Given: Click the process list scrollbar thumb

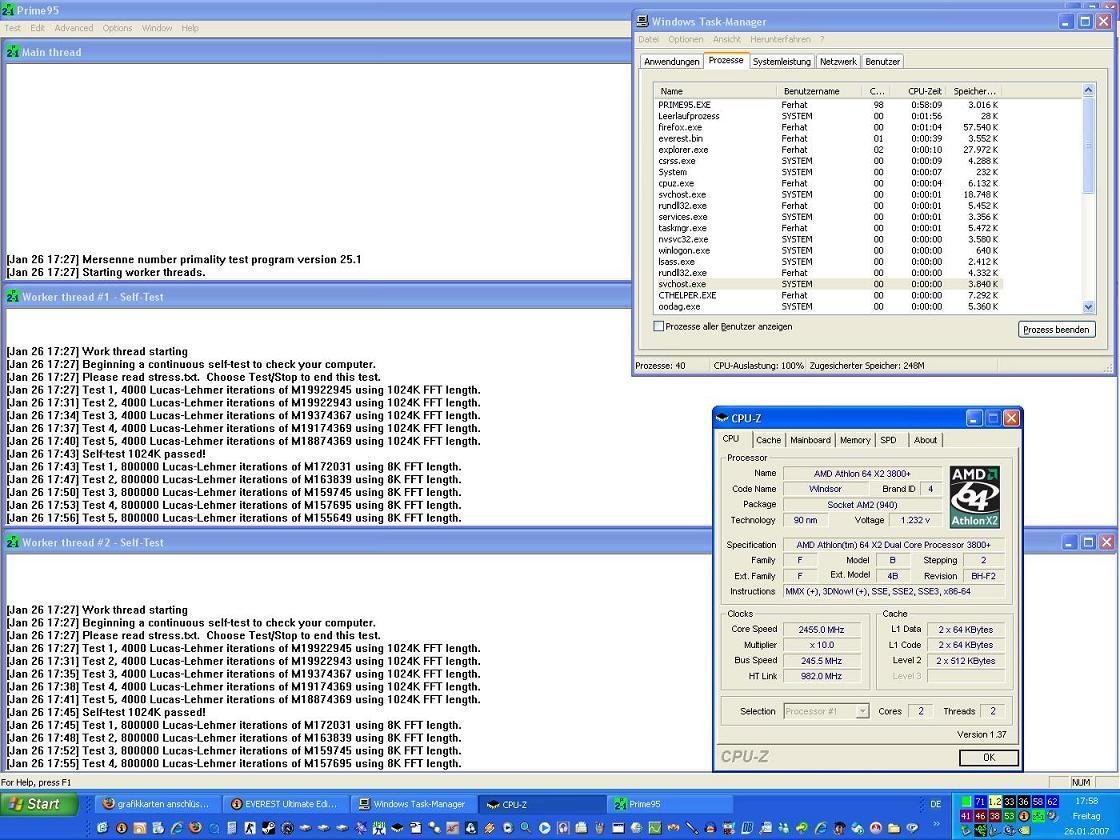Looking at the screenshot, I should [x=1089, y=145].
